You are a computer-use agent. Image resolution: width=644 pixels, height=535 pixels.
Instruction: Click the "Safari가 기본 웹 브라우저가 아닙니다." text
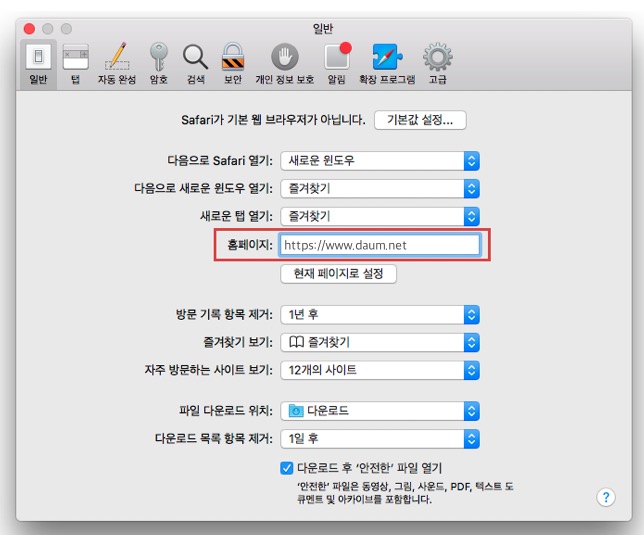pos(273,120)
